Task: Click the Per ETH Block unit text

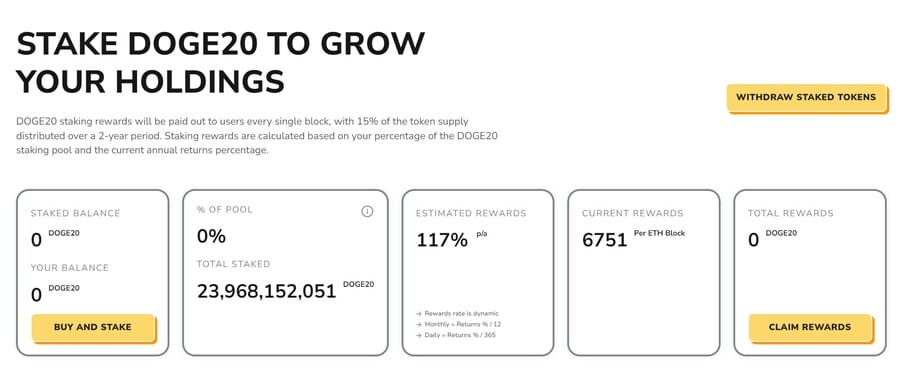Action: pos(660,233)
